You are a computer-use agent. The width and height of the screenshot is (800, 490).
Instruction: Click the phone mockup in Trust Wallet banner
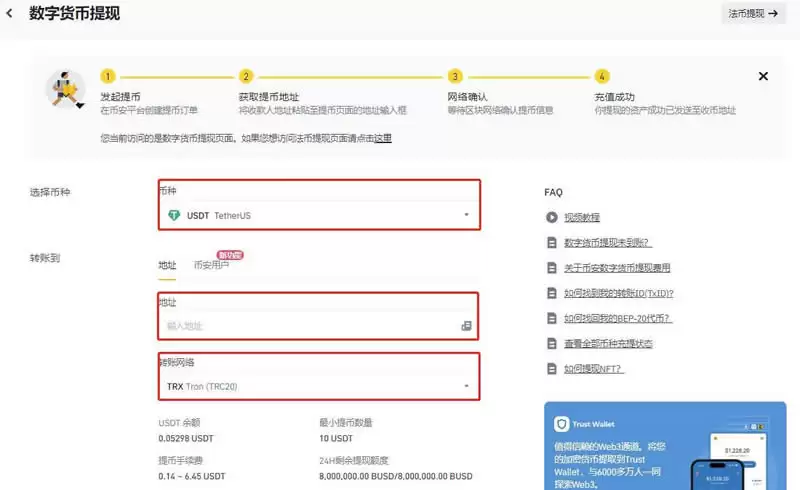[717, 475]
